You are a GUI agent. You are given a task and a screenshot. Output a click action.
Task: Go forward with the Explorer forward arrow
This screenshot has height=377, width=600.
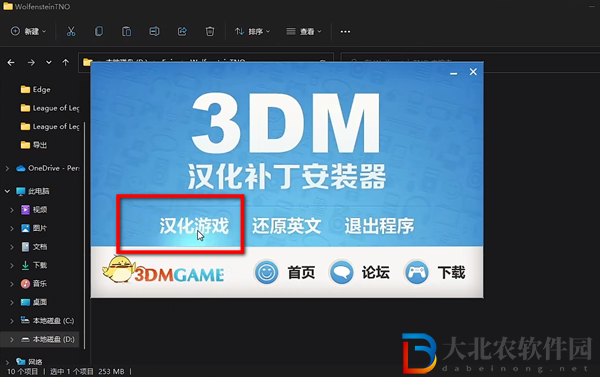point(31,62)
